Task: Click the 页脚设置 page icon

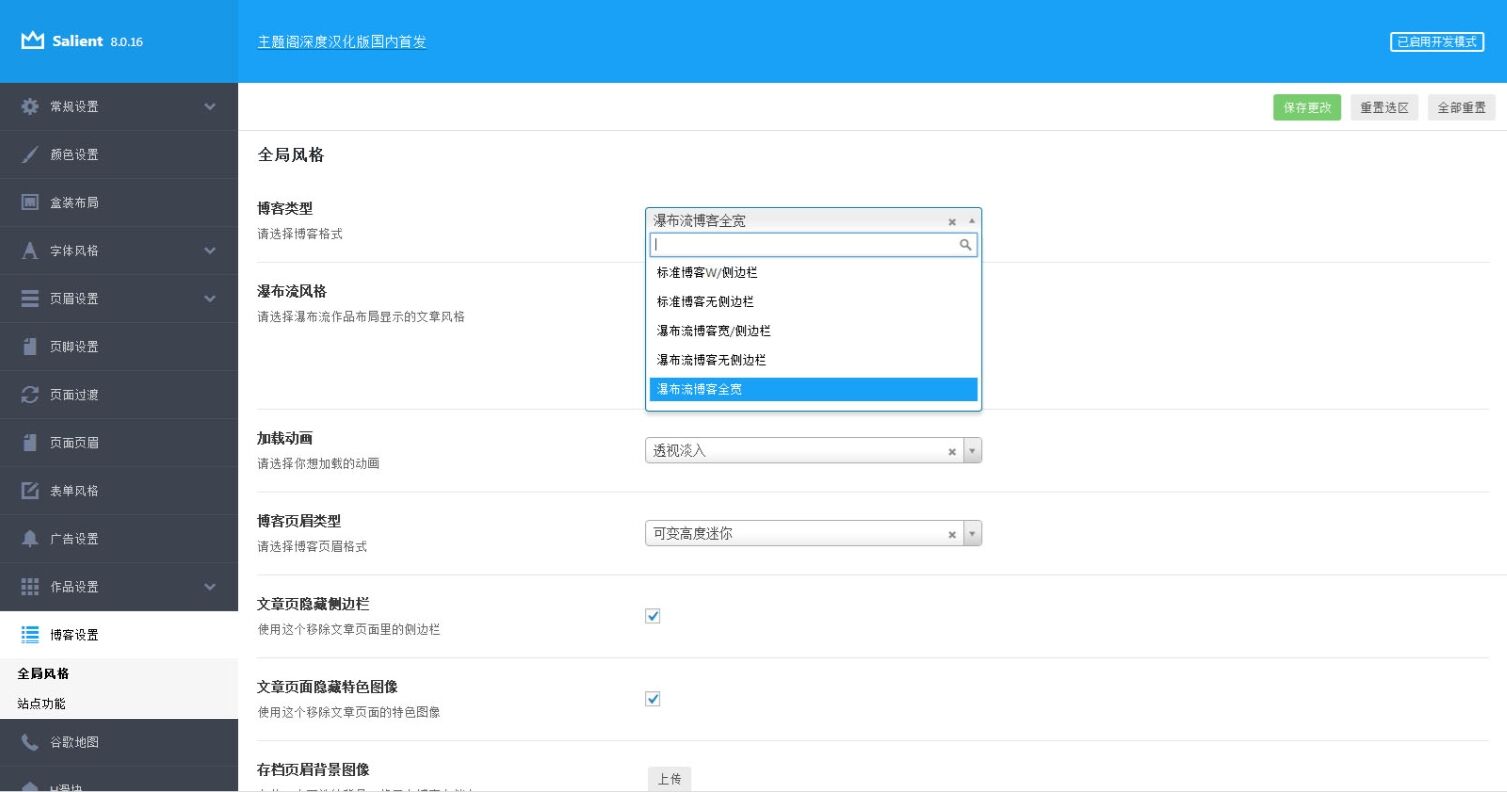Action: pos(30,346)
